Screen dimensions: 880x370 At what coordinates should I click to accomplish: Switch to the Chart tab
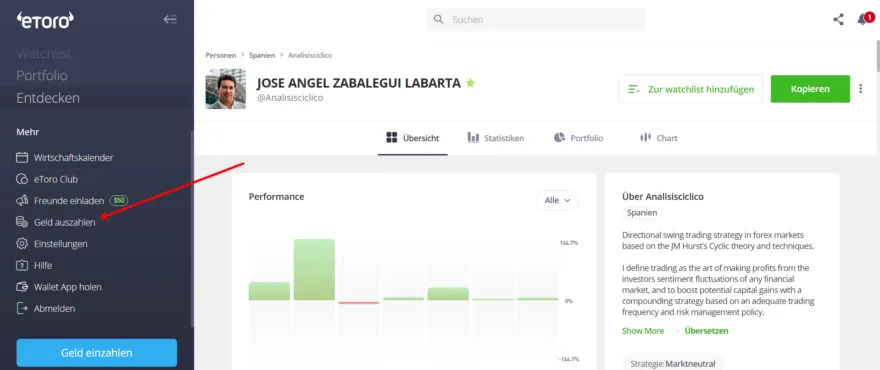(x=659, y=138)
